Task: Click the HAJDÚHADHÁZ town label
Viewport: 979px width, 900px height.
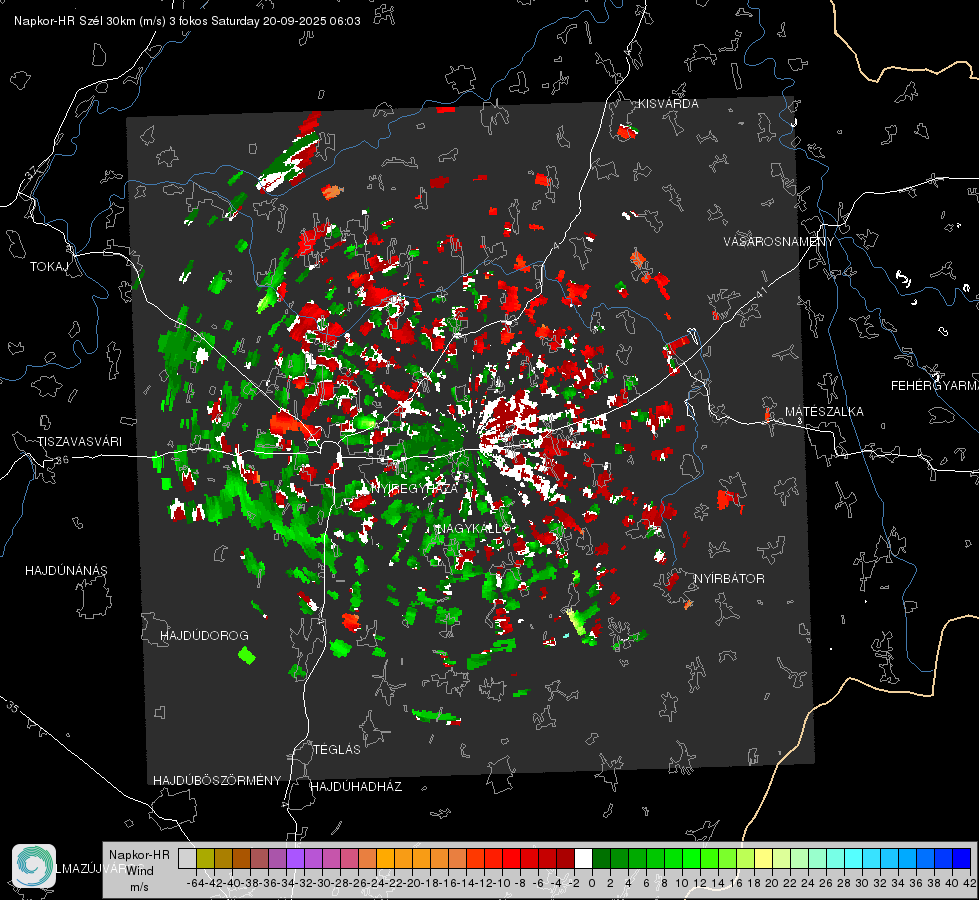Action: click(356, 787)
